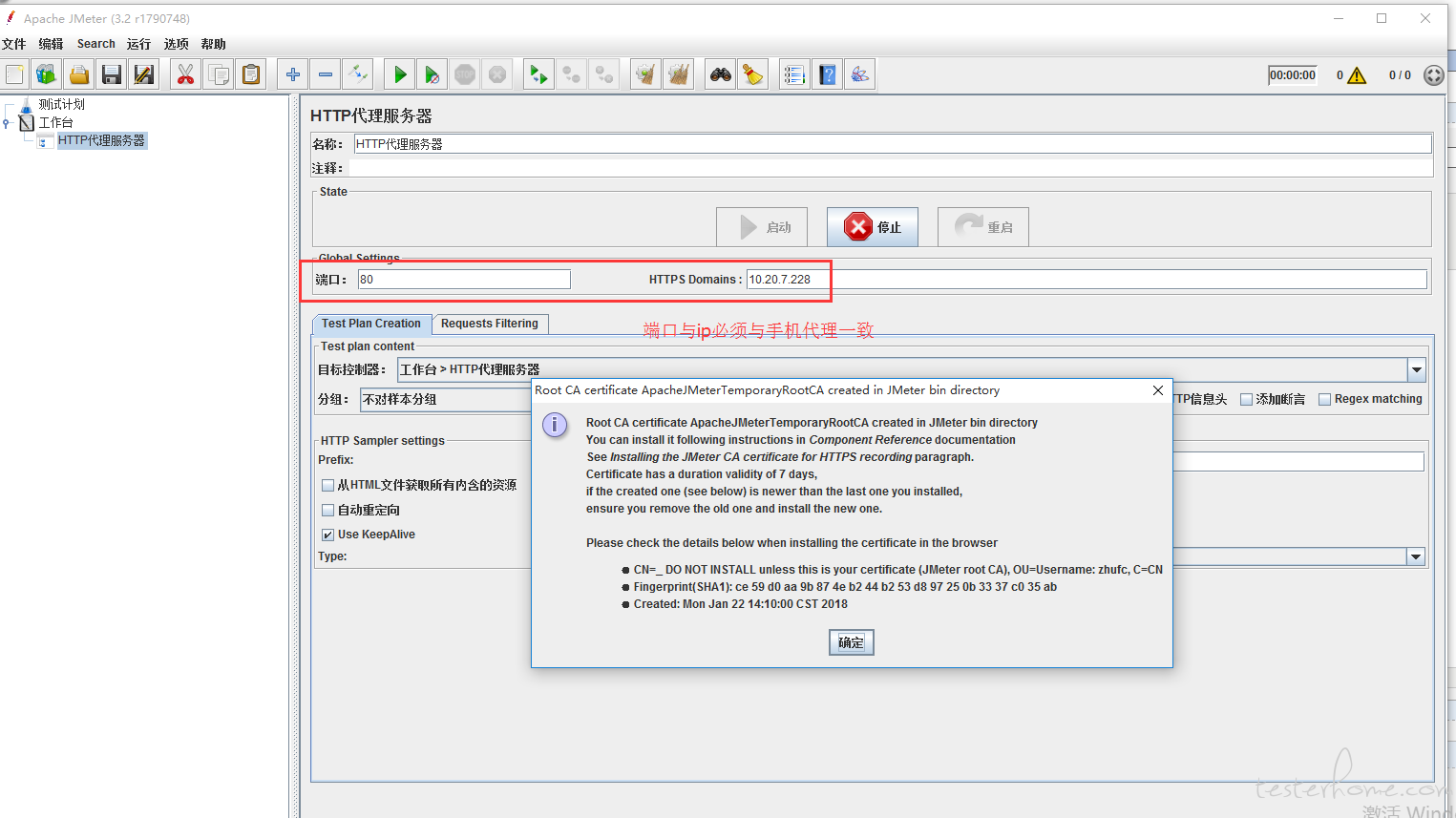Viewport: 1456px width, 818px height.
Task: Click the Open file folder icon
Action: [x=79, y=74]
